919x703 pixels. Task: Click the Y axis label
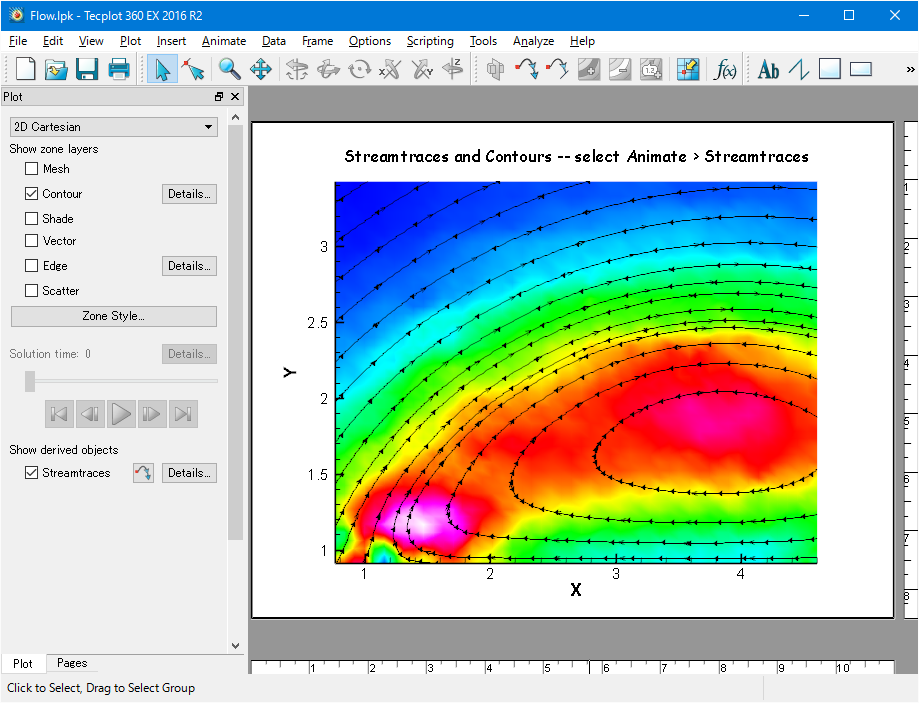pyautogui.click(x=290, y=372)
